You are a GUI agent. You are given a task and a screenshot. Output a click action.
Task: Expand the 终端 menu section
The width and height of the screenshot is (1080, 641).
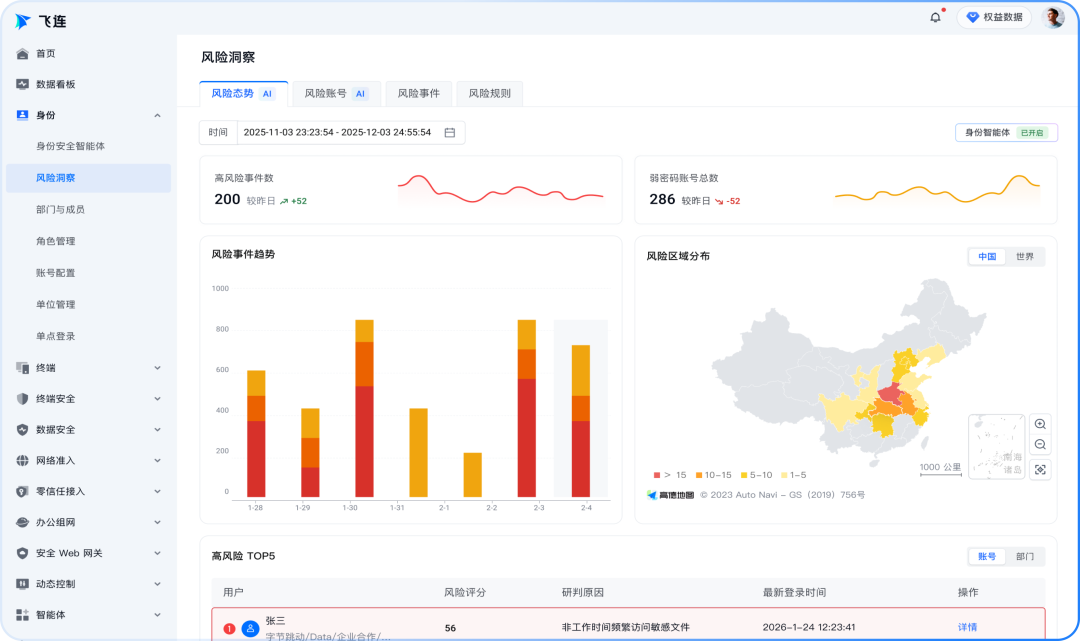(157, 368)
